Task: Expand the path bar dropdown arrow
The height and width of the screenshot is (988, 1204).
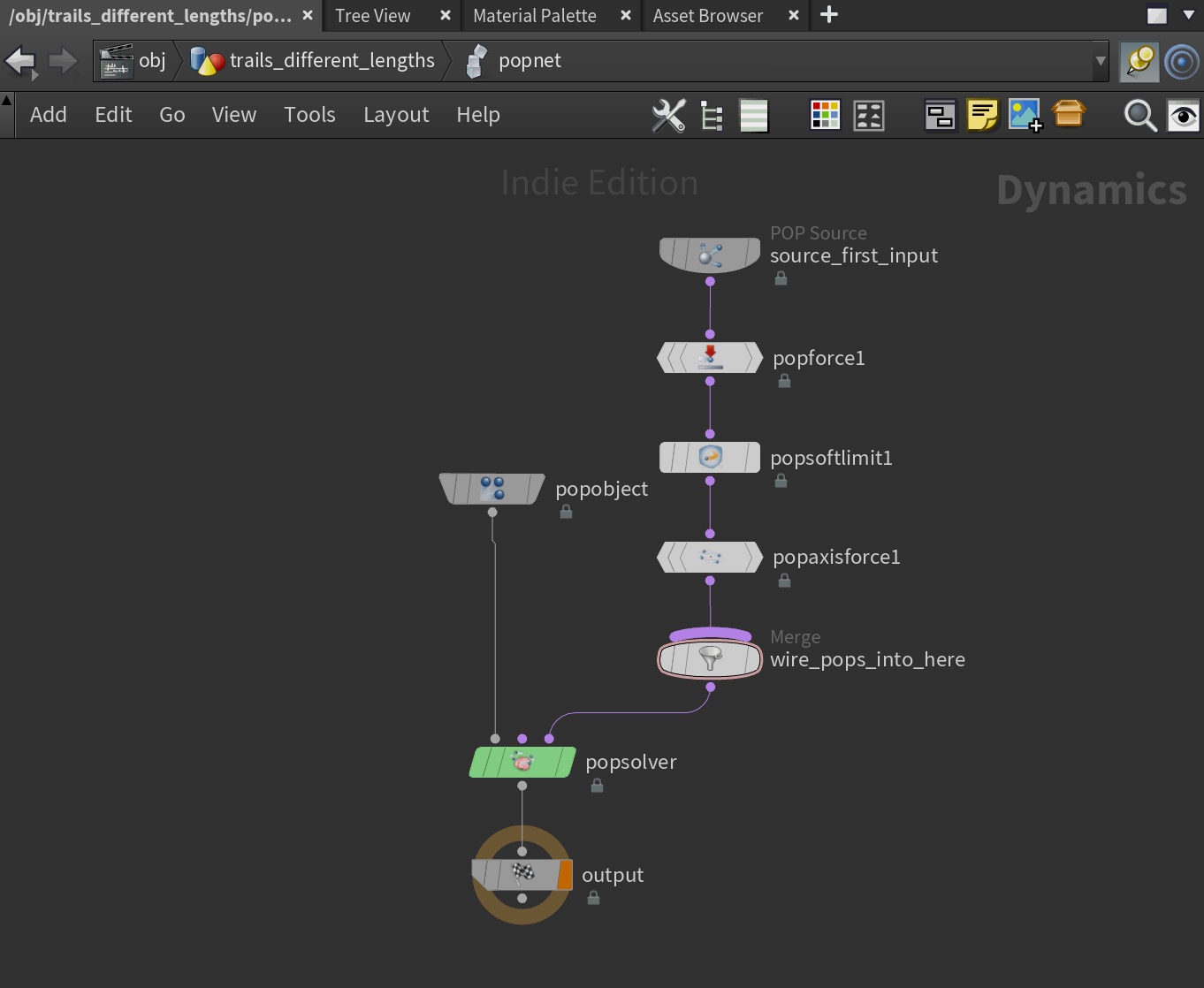Action: tap(1100, 62)
